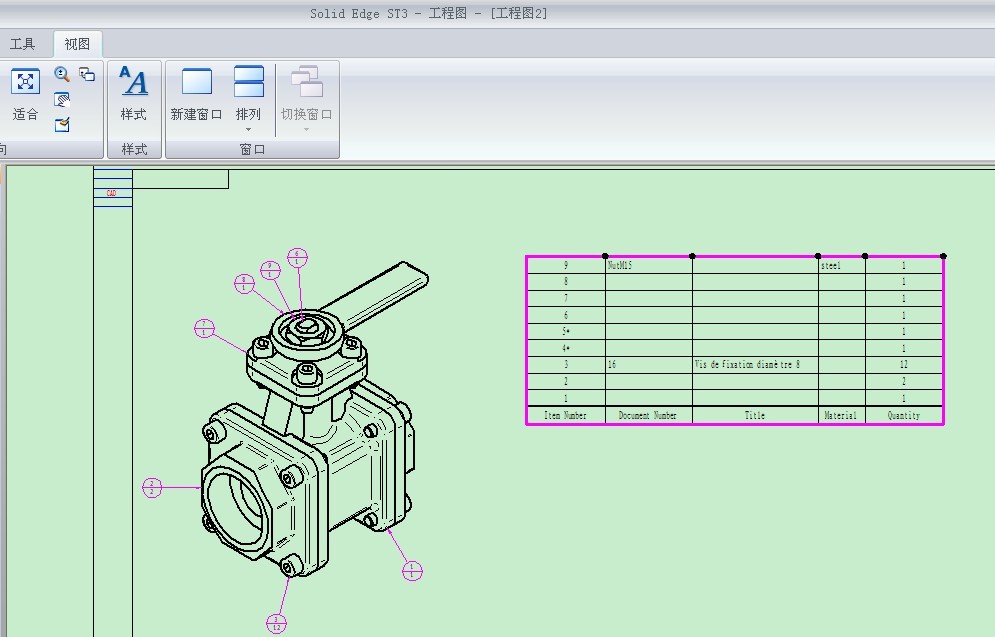Viewport: 995px width, 637px height.
Task: Select balloon 2 left of pipe opening
Action: point(152,487)
